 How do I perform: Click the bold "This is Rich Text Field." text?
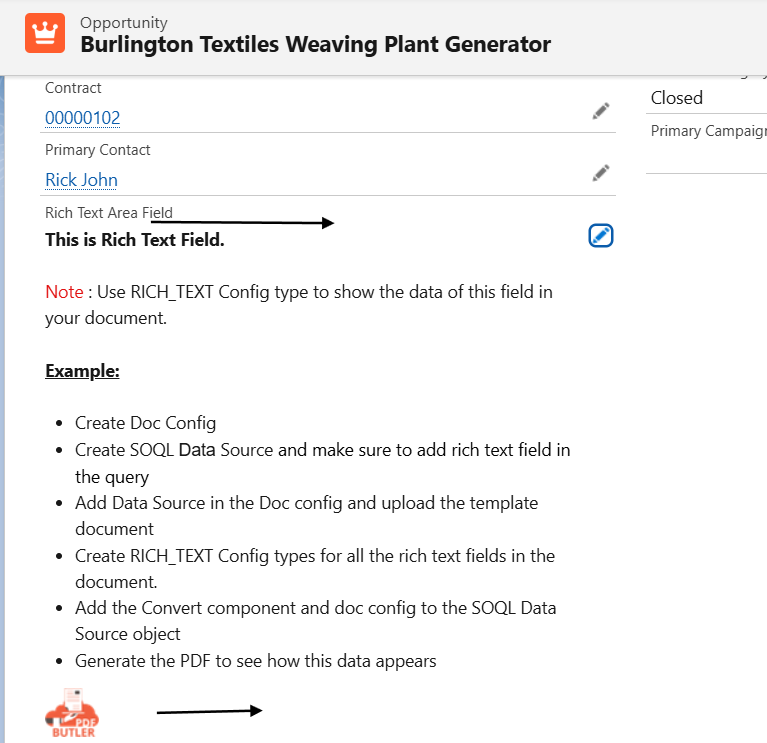135,240
